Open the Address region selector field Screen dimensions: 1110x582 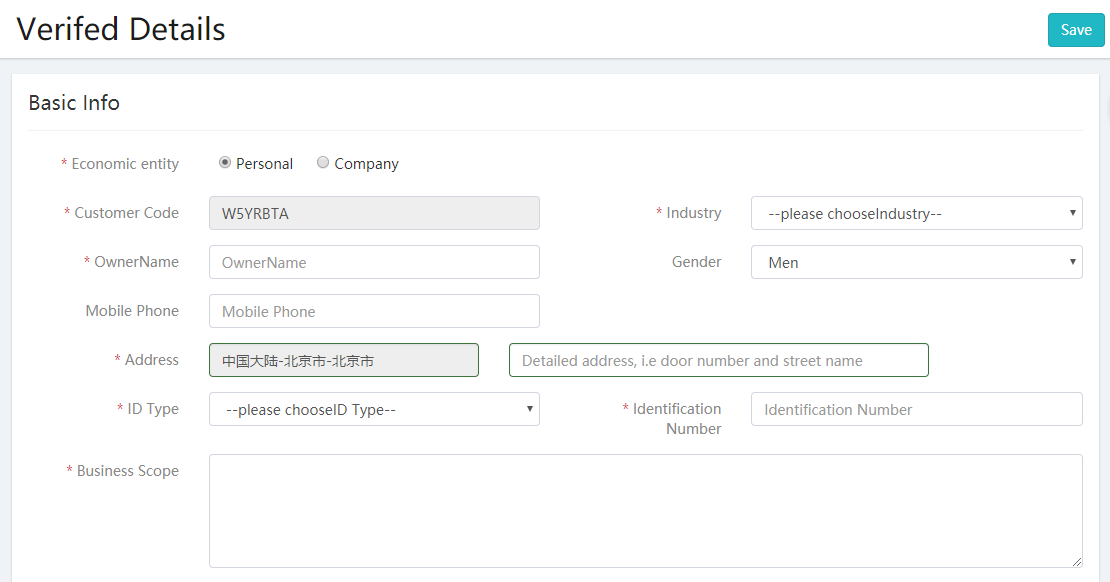[x=343, y=360]
